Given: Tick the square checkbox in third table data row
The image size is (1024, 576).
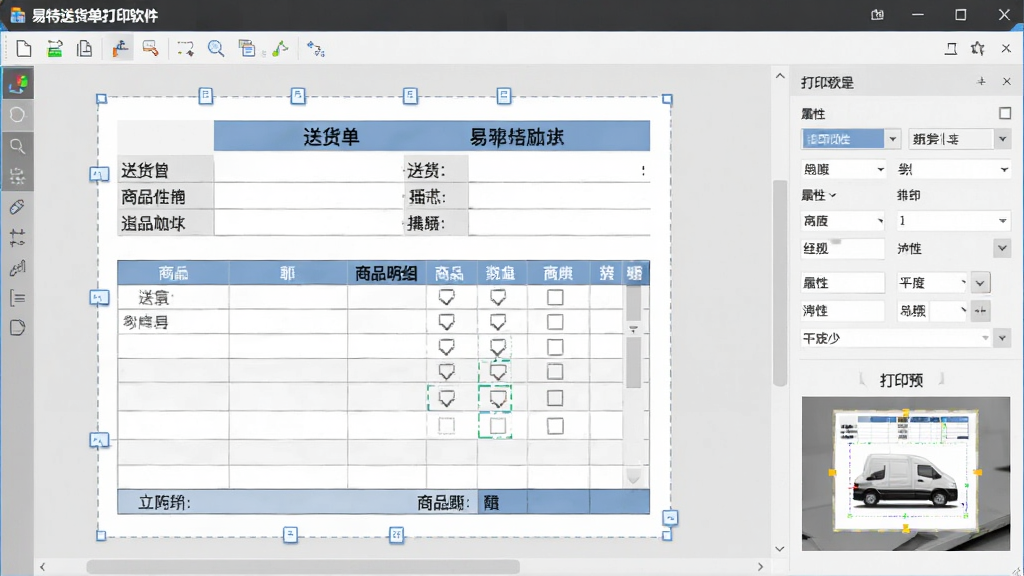Looking at the screenshot, I should (x=555, y=347).
